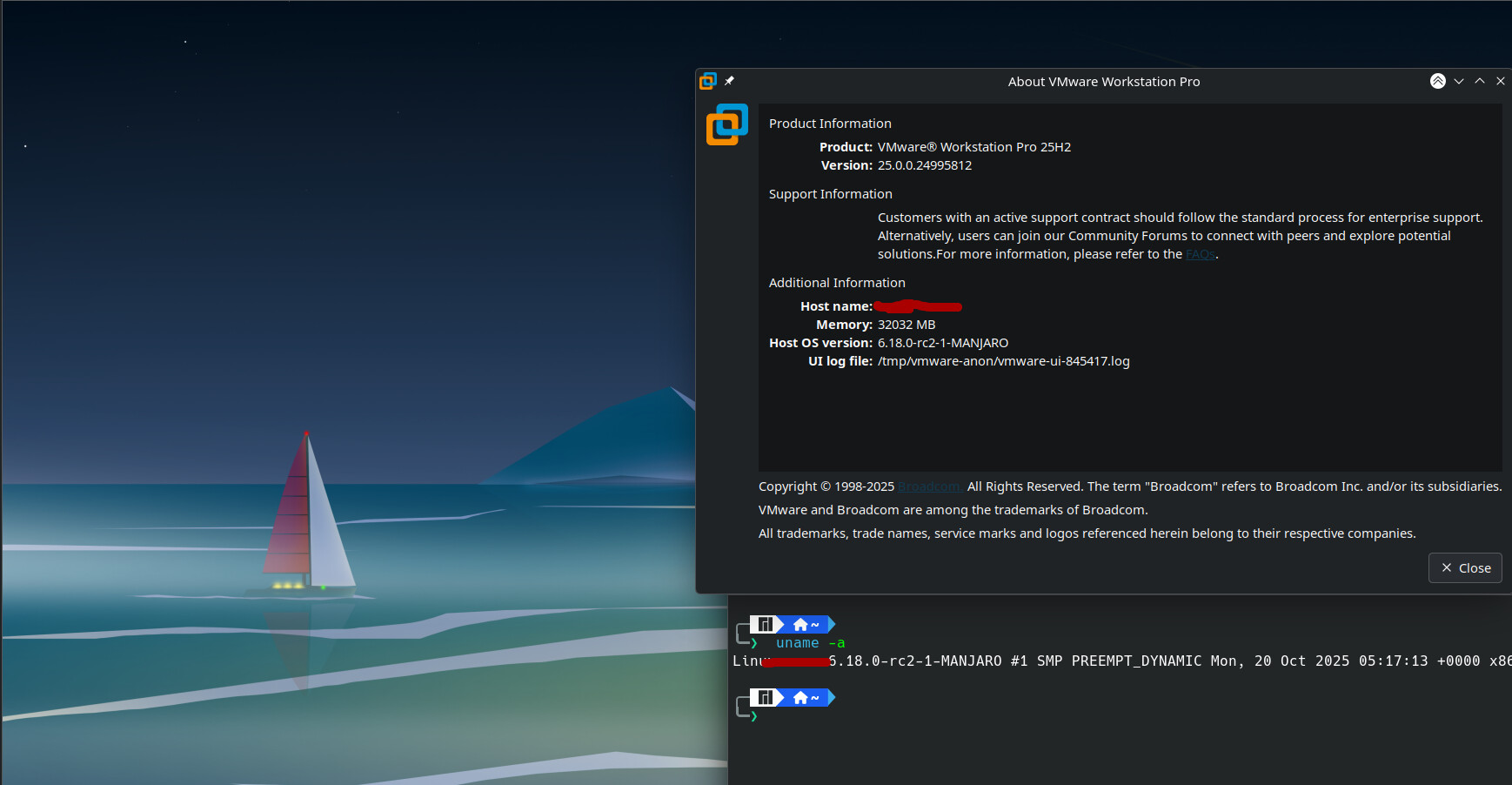Minimize the About VMware Workstation Pro dialog

[1459, 81]
